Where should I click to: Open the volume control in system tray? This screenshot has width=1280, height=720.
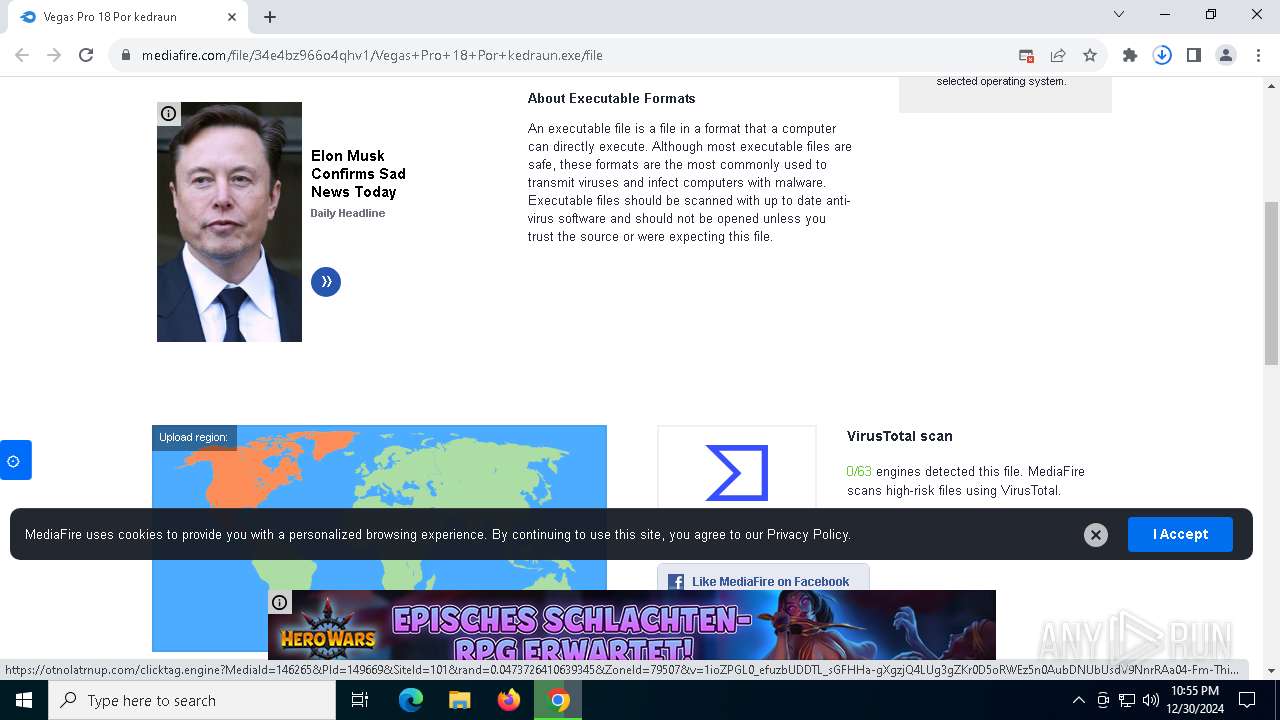[1150, 700]
